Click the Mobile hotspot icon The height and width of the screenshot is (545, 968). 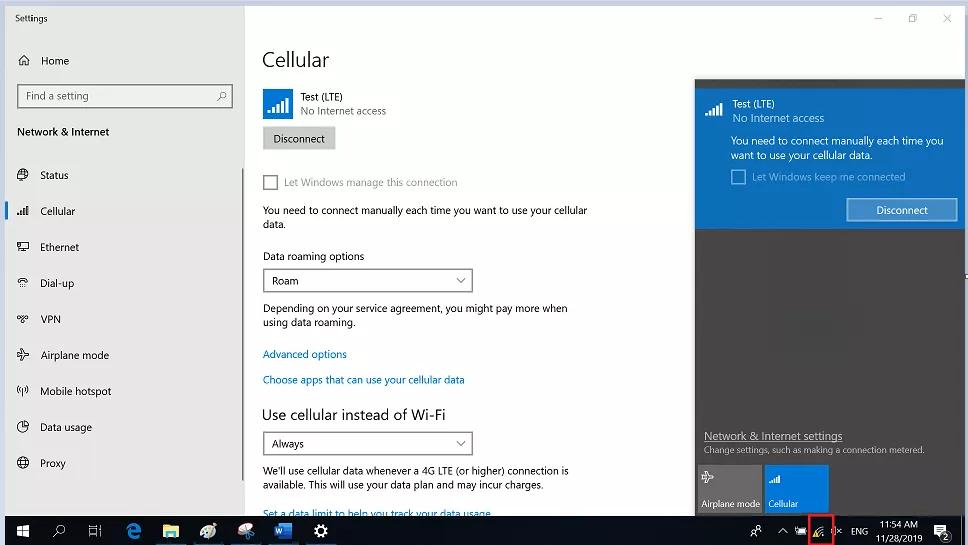click(23, 391)
